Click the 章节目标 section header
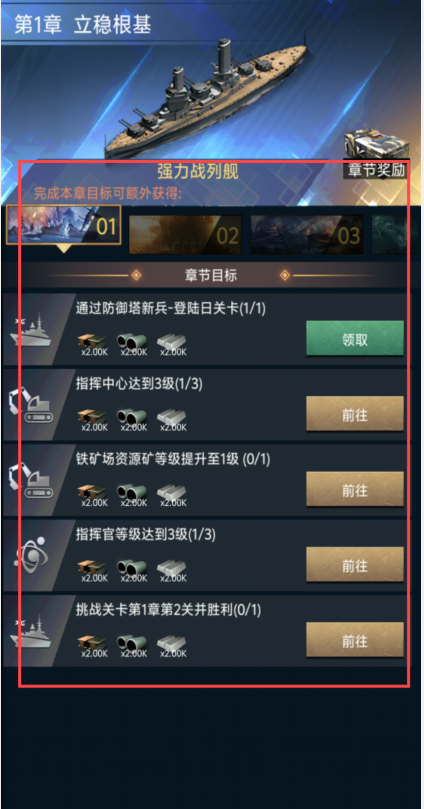Screen dimensions: 424x809 (211, 276)
